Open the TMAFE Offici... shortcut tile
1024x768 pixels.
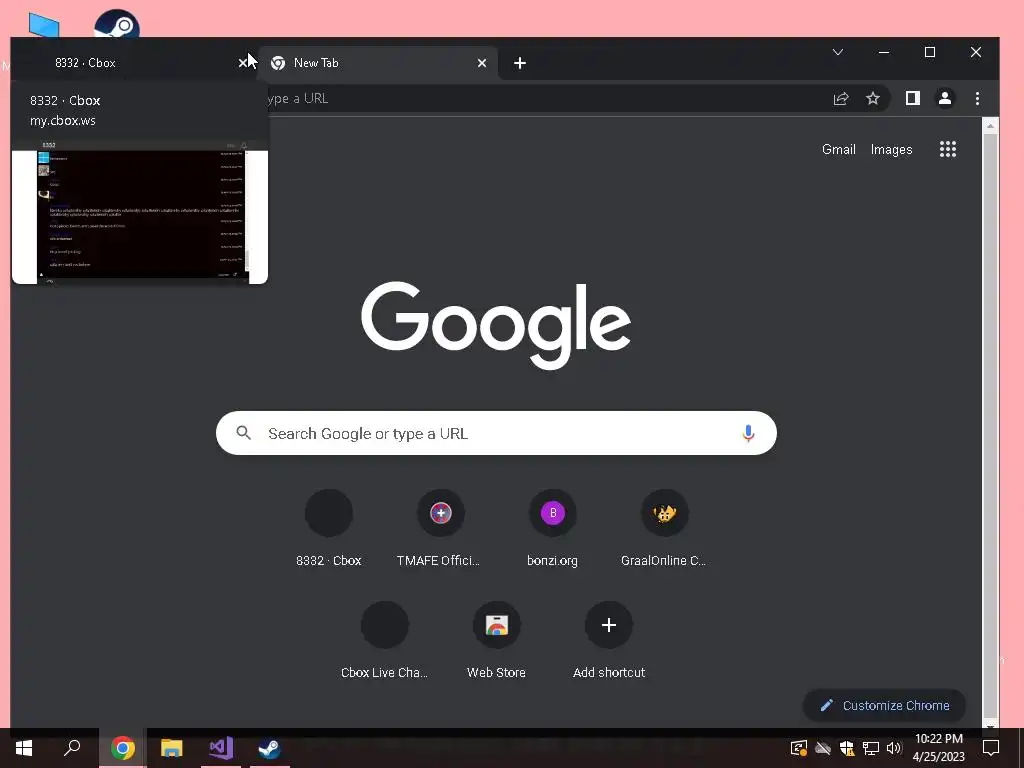tap(440, 529)
